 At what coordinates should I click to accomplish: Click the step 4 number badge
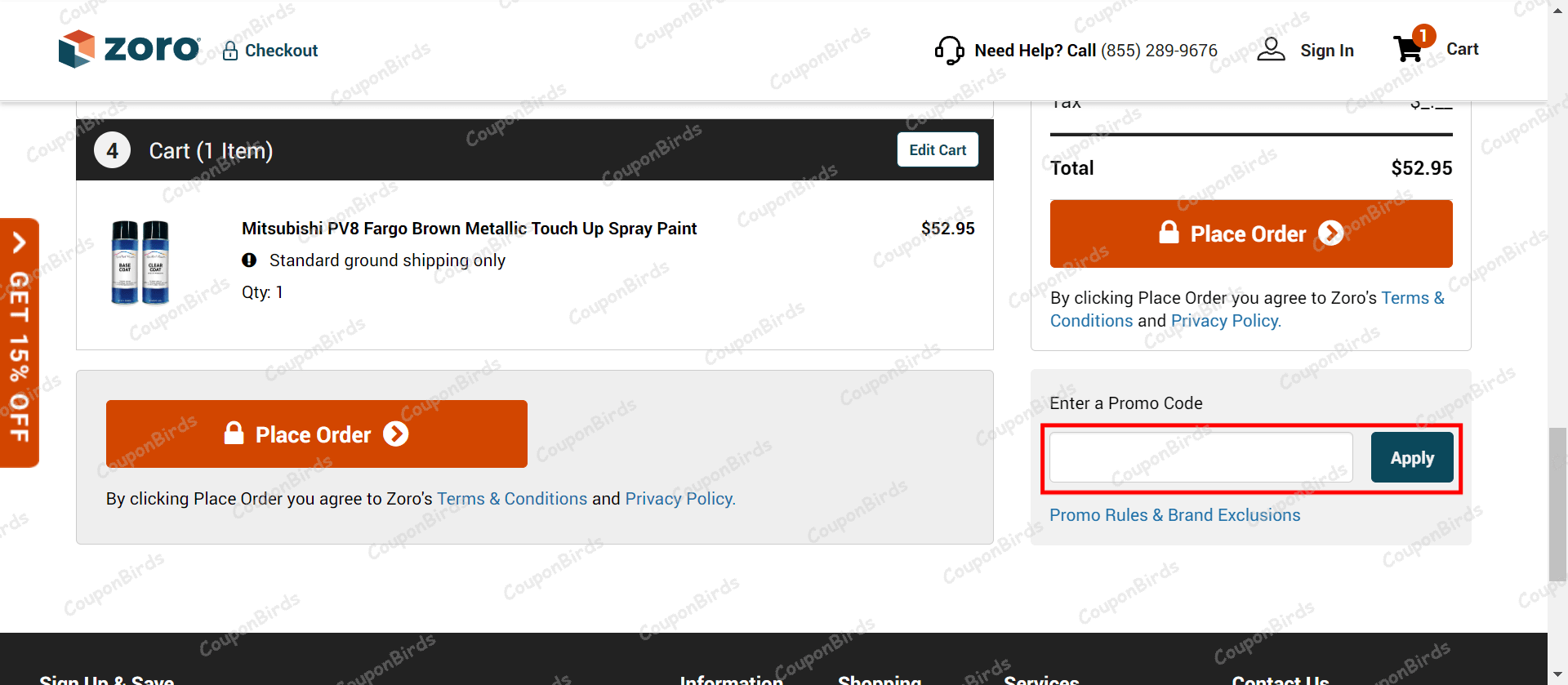pos(112,150)
